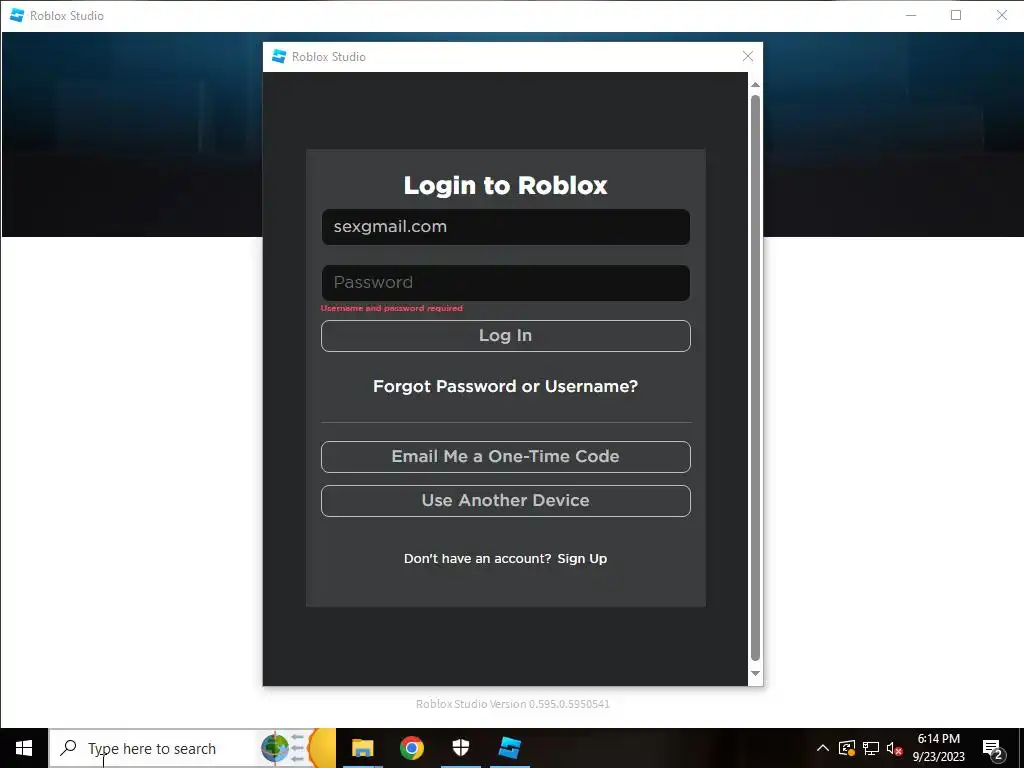The width and height of the screenshot is (1024, 768).
Task: Click the login dialog scroll up arrow
Action: [x=755, y=85]
